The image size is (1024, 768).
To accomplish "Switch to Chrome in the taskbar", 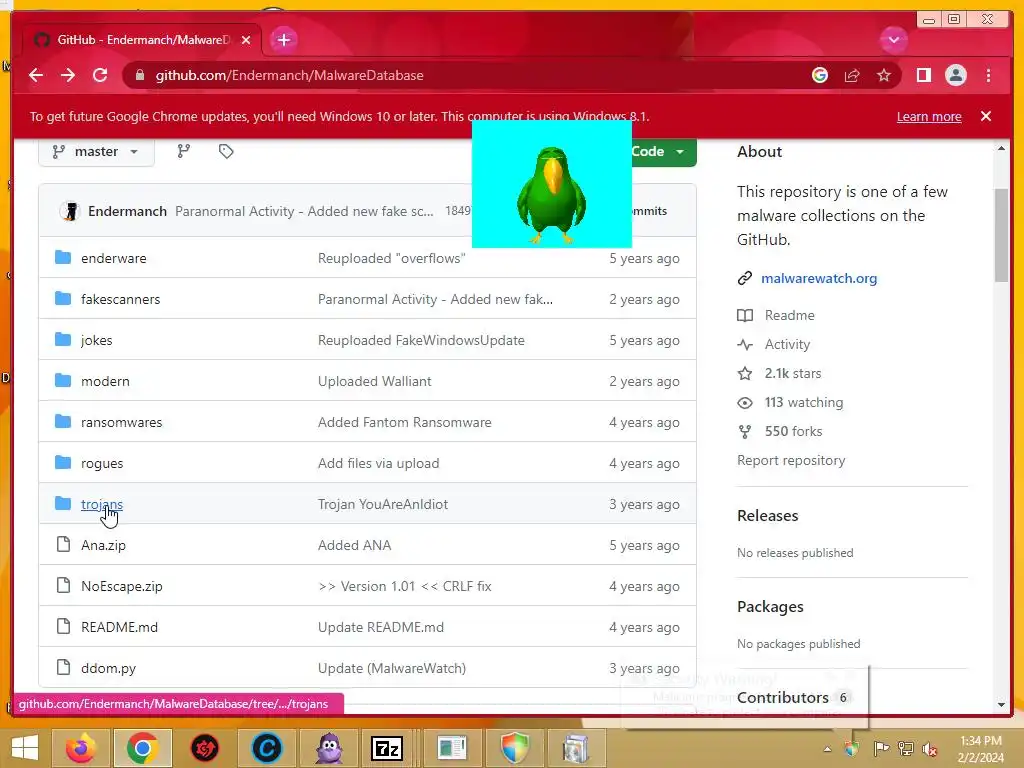I will pos(142,748).
